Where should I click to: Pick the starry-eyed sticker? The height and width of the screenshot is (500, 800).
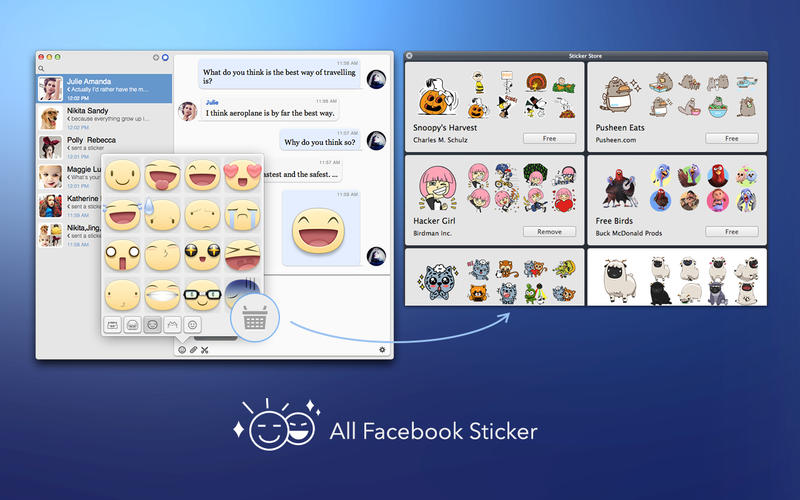pyautogui.click(x=203, y=255)
